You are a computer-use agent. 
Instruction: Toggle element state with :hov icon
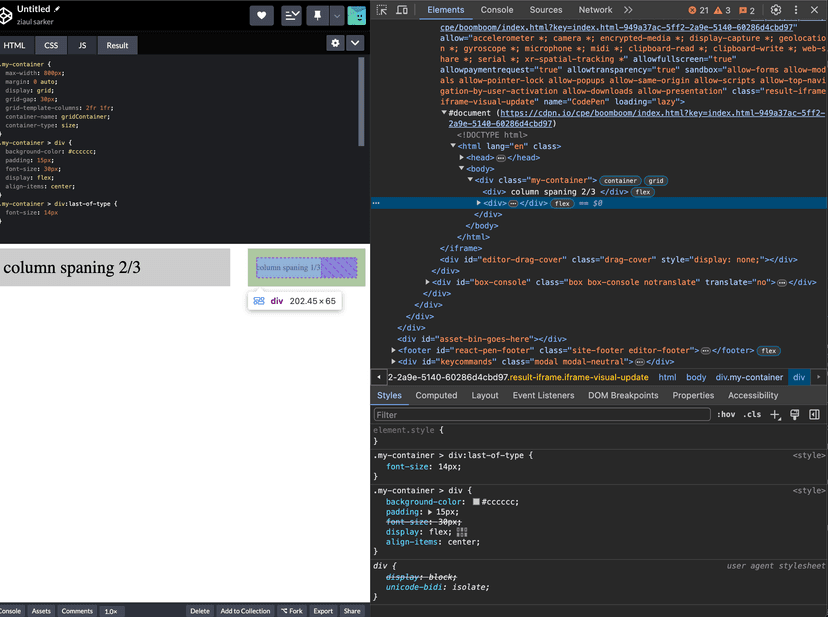point(726,414)
